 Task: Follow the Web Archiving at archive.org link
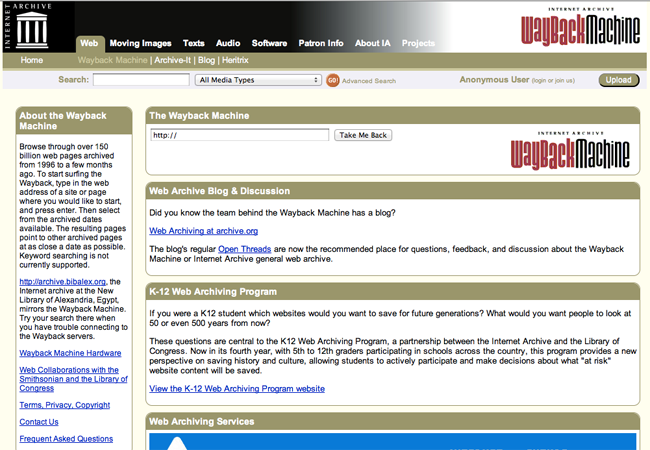pos(203,231)
